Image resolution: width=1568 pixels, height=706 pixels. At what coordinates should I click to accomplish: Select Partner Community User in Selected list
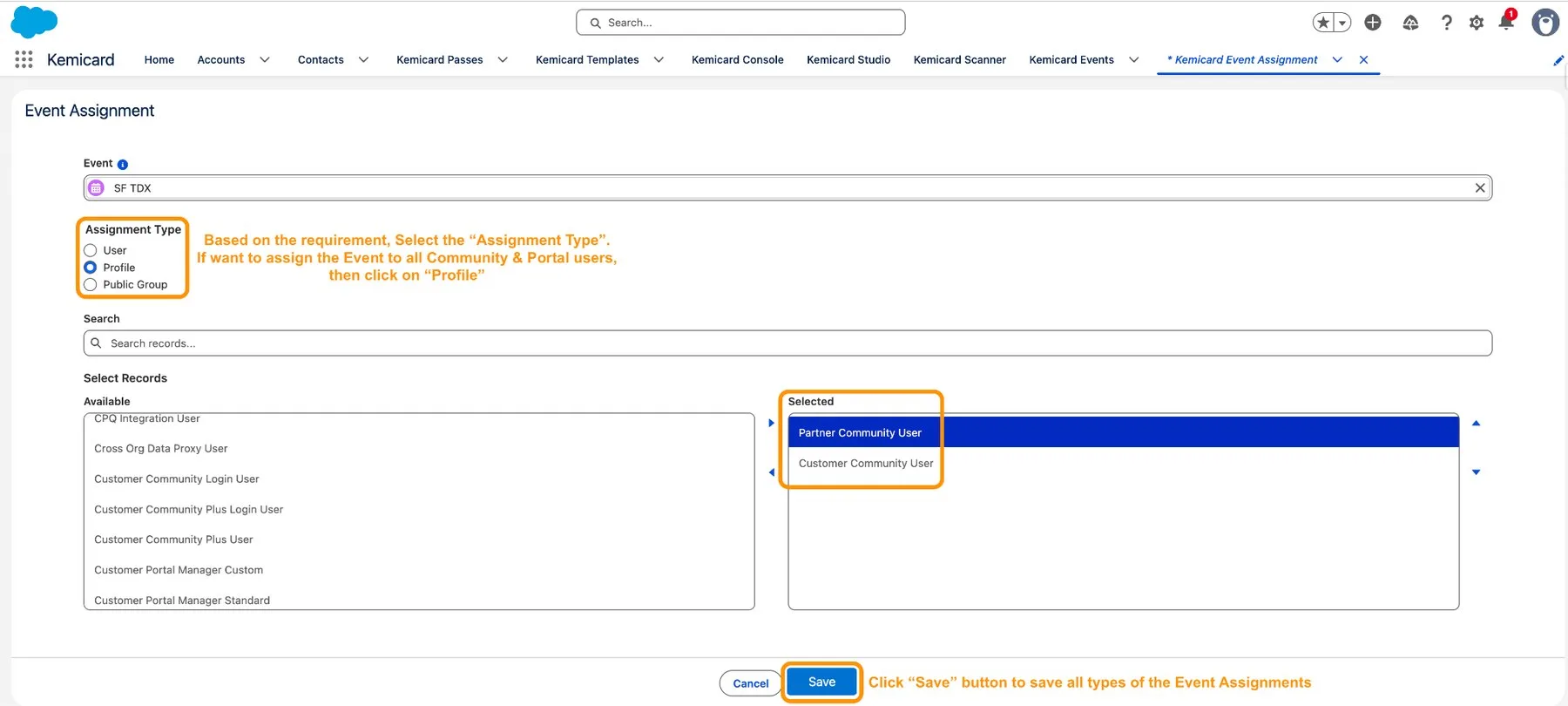coord(1124,432)
